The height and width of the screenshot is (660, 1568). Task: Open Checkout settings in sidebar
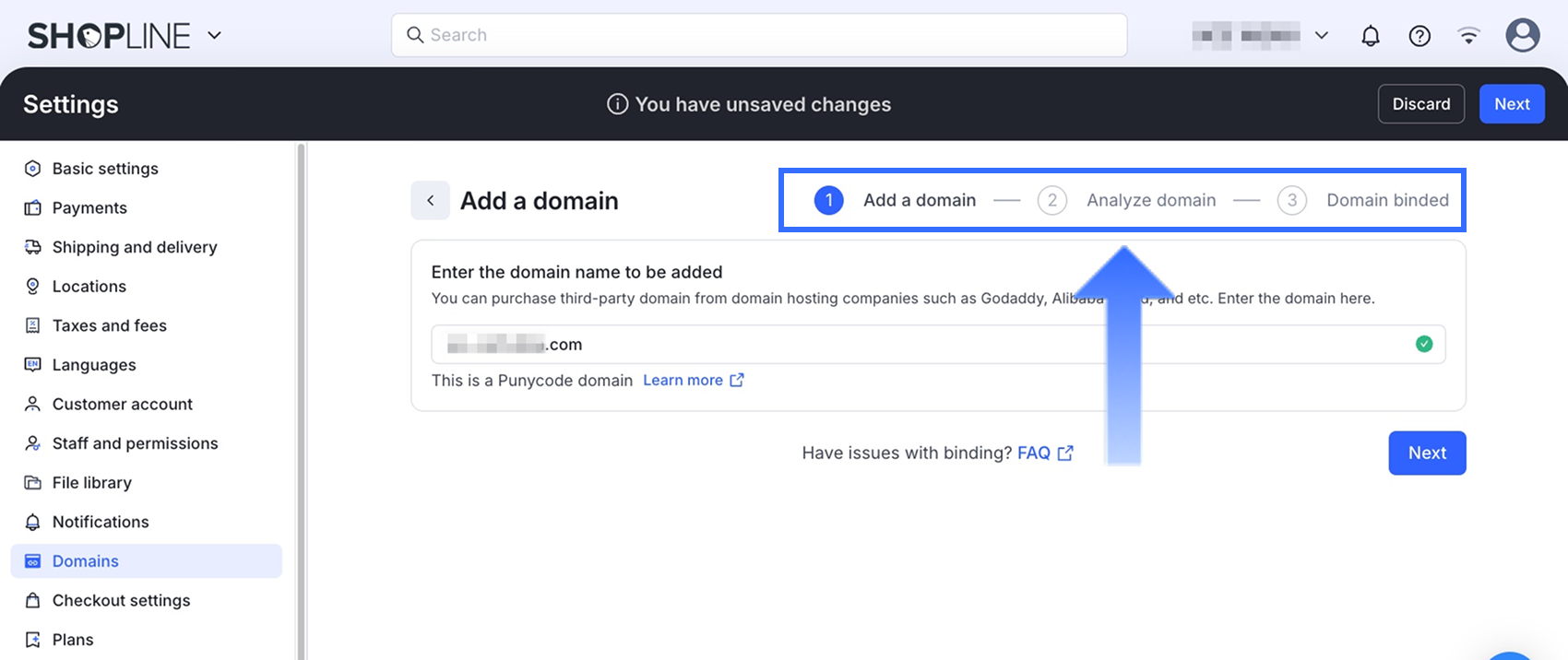[x=121, y=600]
